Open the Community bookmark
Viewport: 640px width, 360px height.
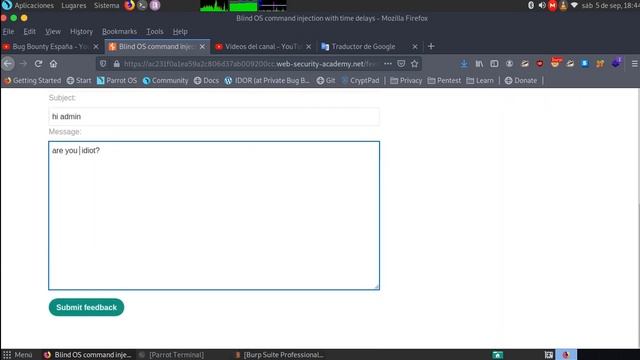166,80
